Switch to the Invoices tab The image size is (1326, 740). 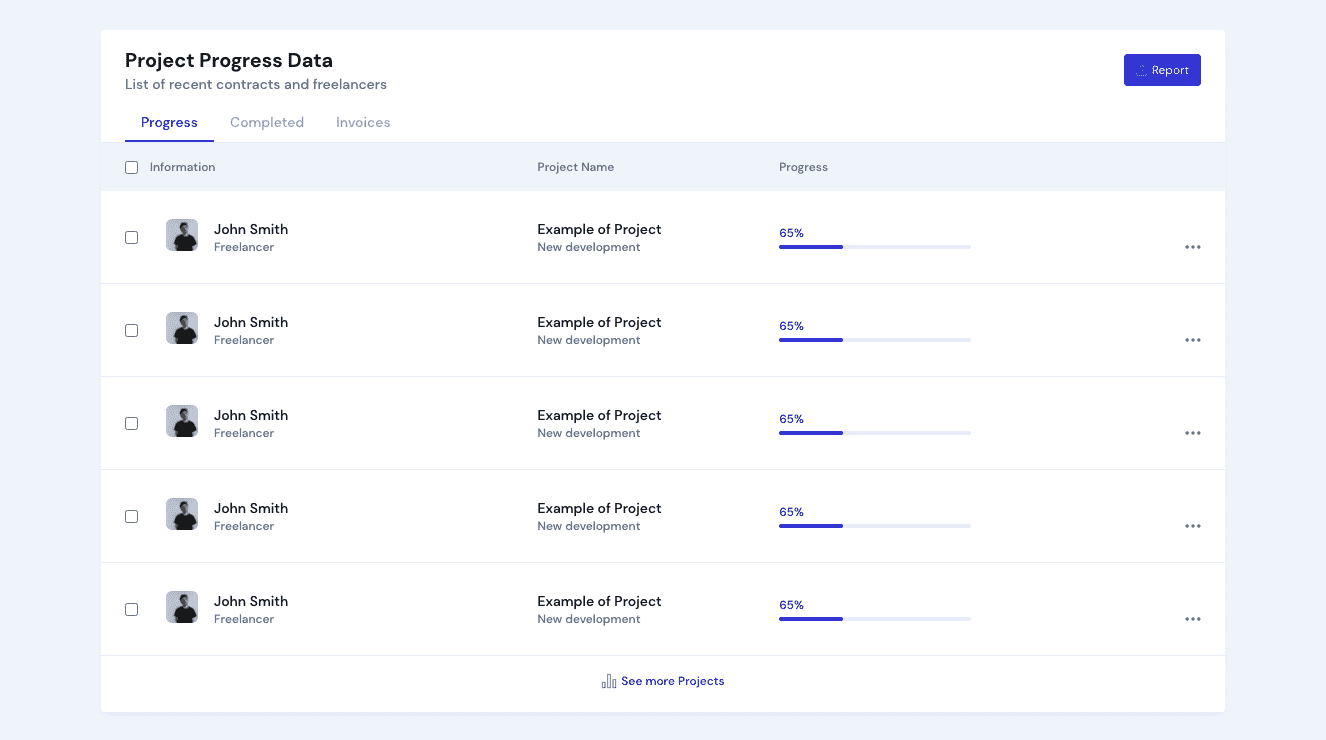coord(363,123)
